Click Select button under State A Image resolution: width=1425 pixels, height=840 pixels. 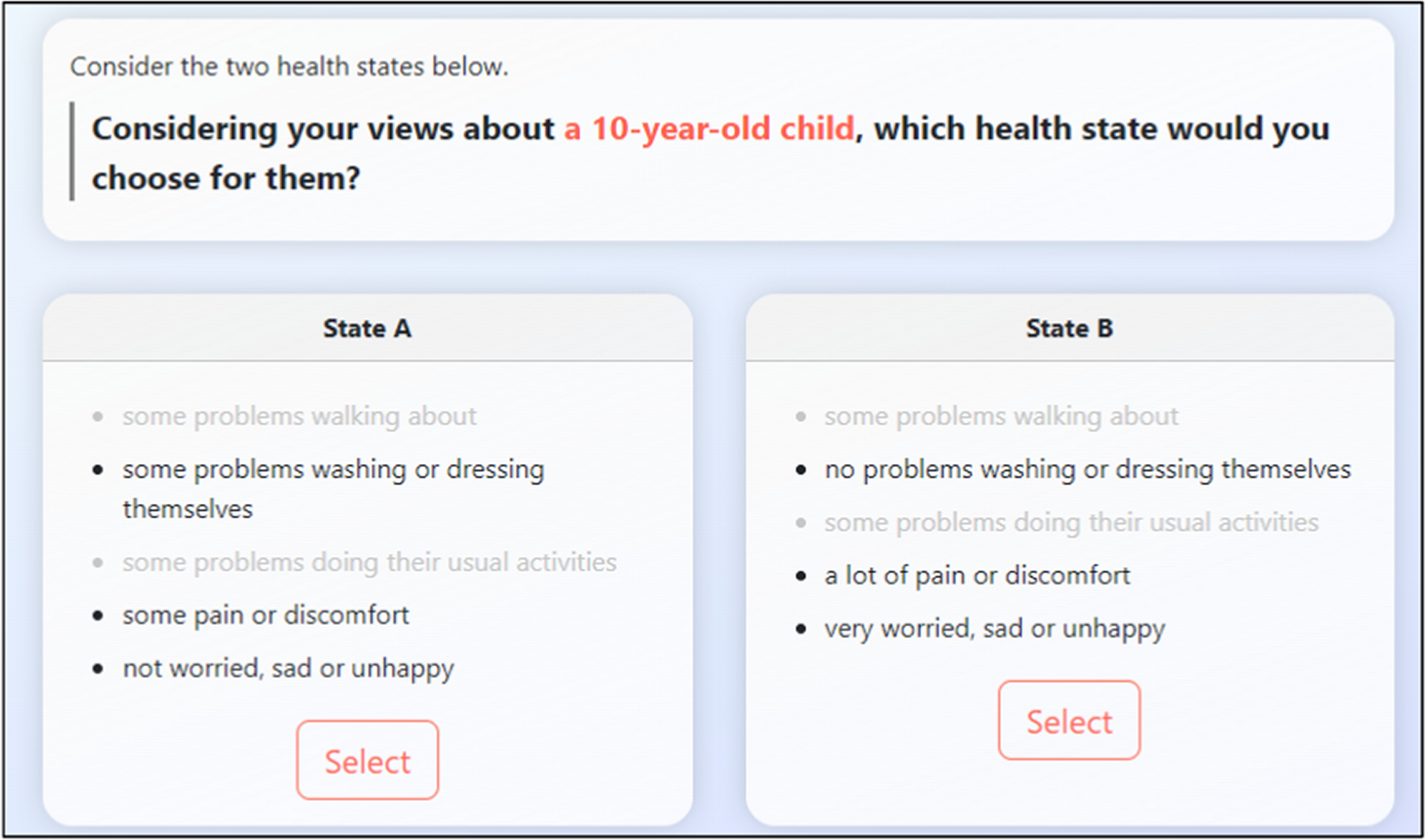pos(367,760)
